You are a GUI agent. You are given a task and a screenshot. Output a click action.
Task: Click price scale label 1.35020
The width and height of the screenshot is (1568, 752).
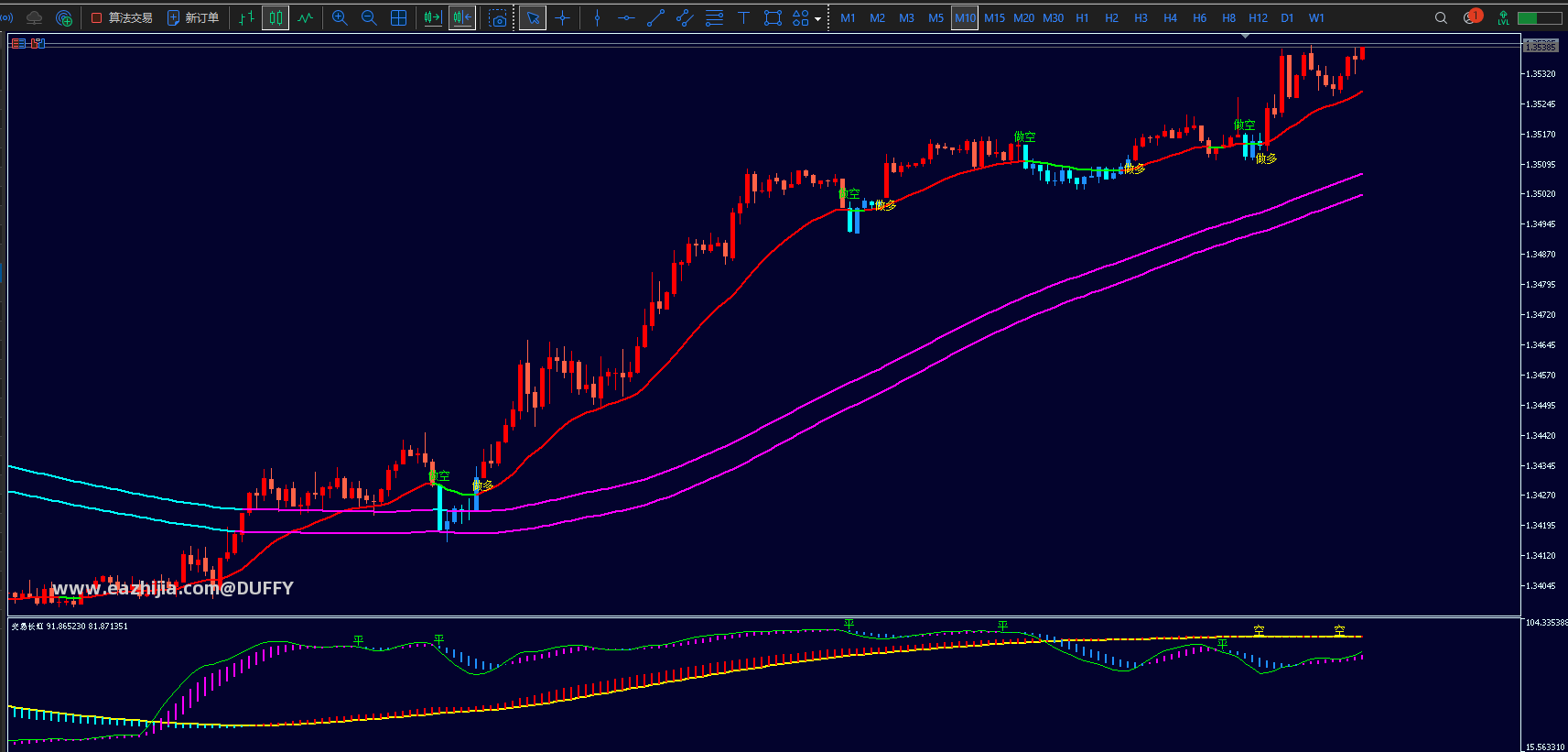point(1541,194)
